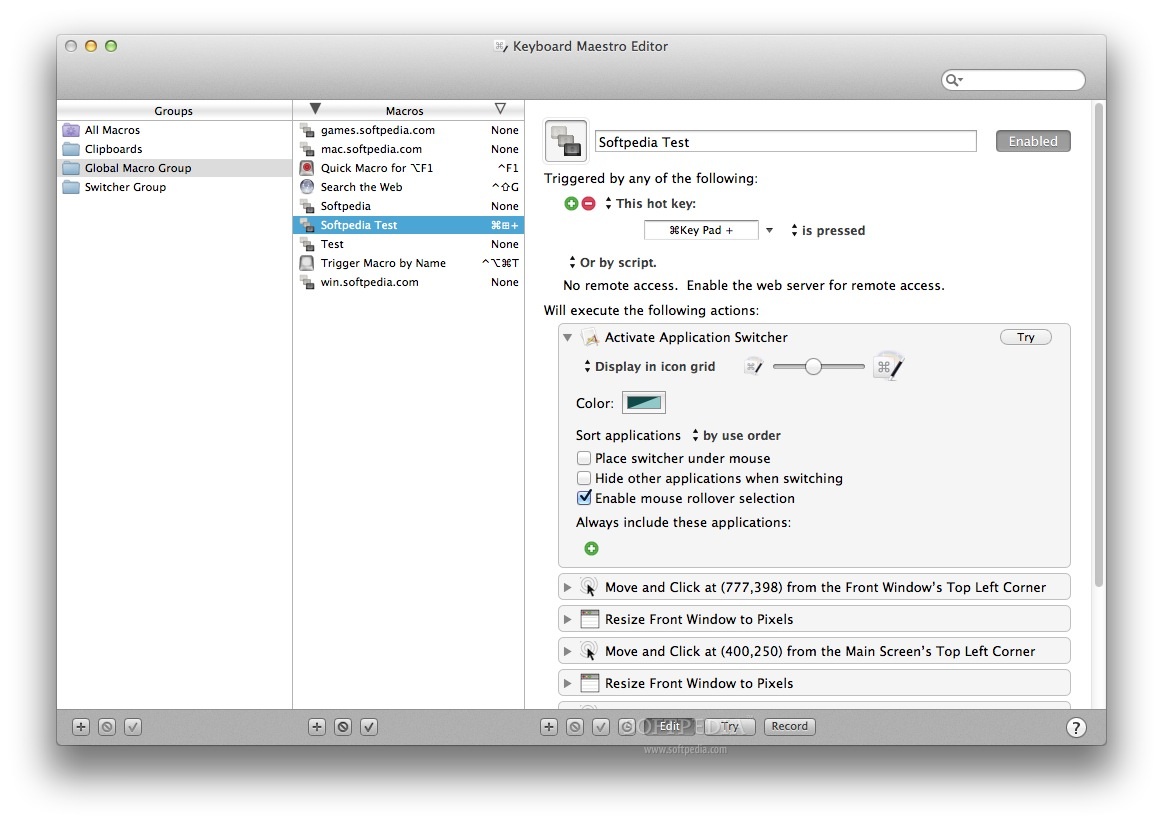
Task: Click the macro icon well beside the name field
Action: coord(565,141)
